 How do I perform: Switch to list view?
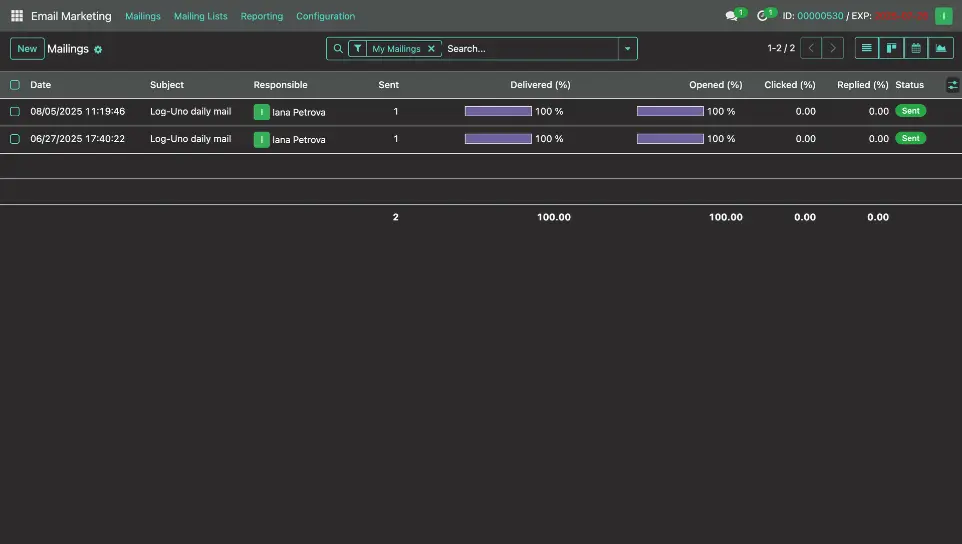[867, 48]
